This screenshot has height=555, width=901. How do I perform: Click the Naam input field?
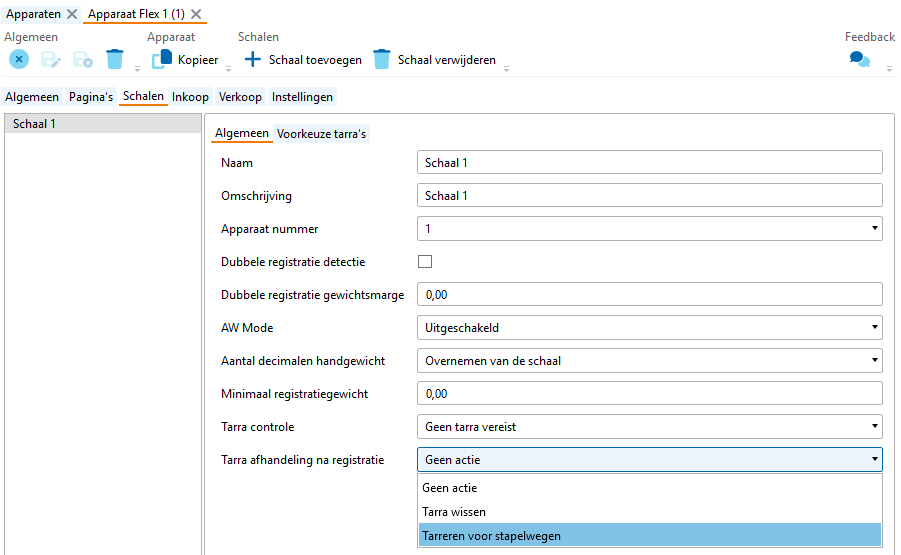pyautogui.click(x=650, y=163)
